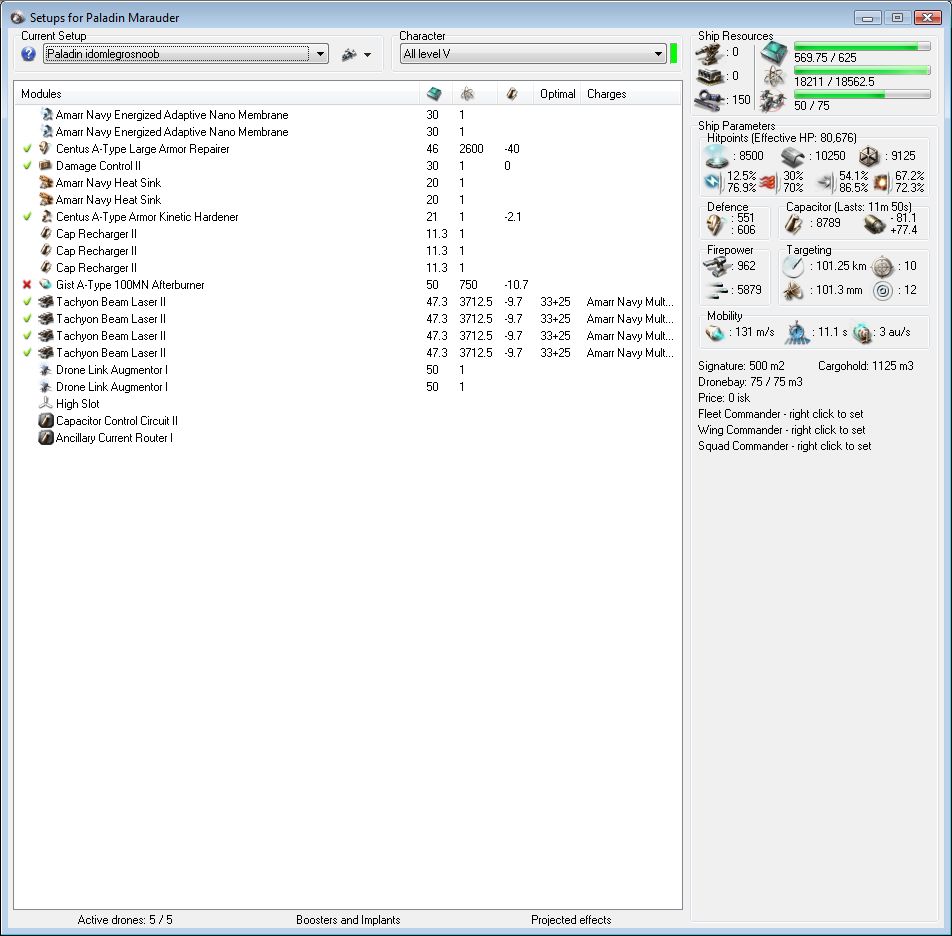
Task: Select the first Cap Recharger II row
Action: tap(348, 234)
